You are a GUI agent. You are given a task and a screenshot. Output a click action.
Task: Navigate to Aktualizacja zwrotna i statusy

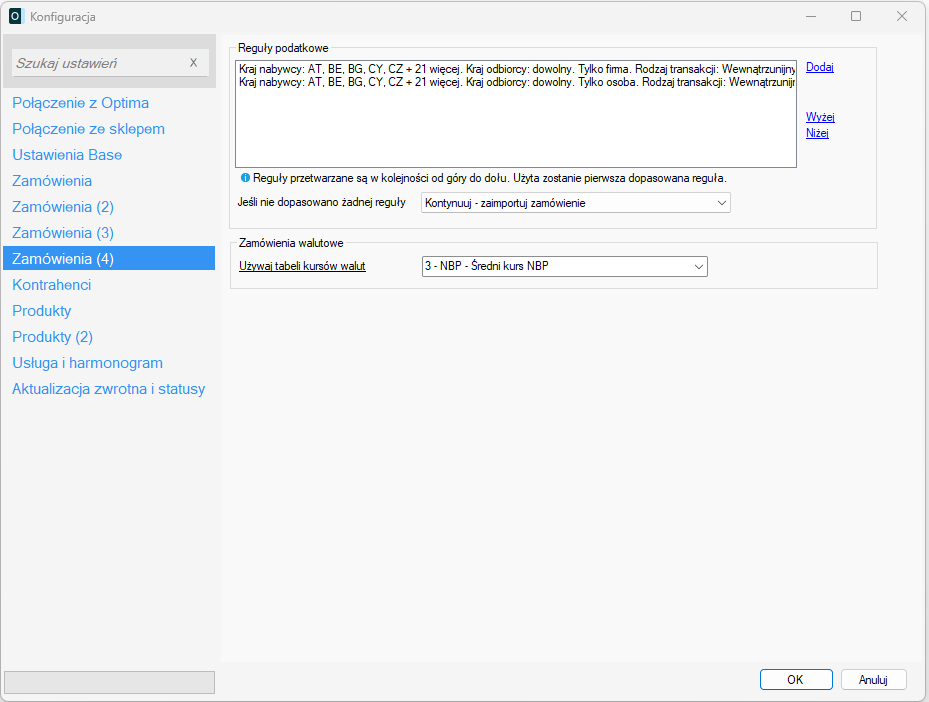[x=108, y=389]
